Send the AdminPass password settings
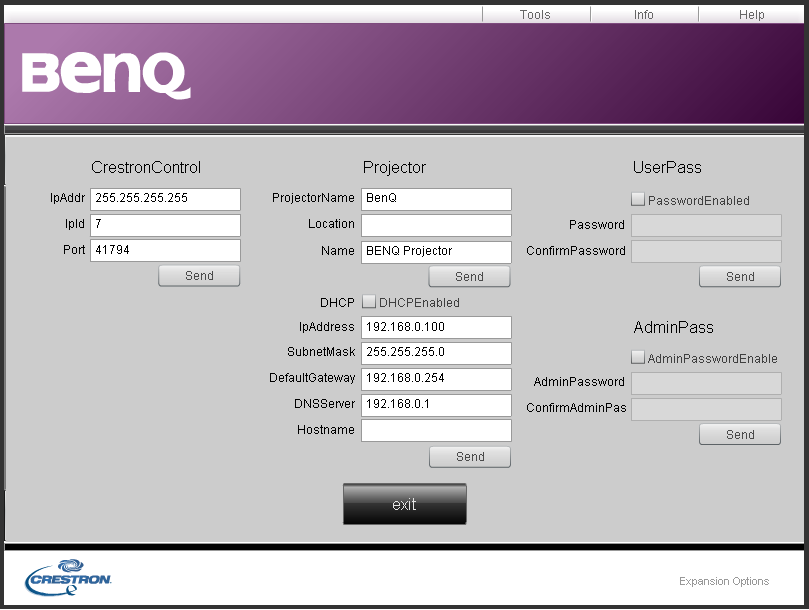 point(740,435)
